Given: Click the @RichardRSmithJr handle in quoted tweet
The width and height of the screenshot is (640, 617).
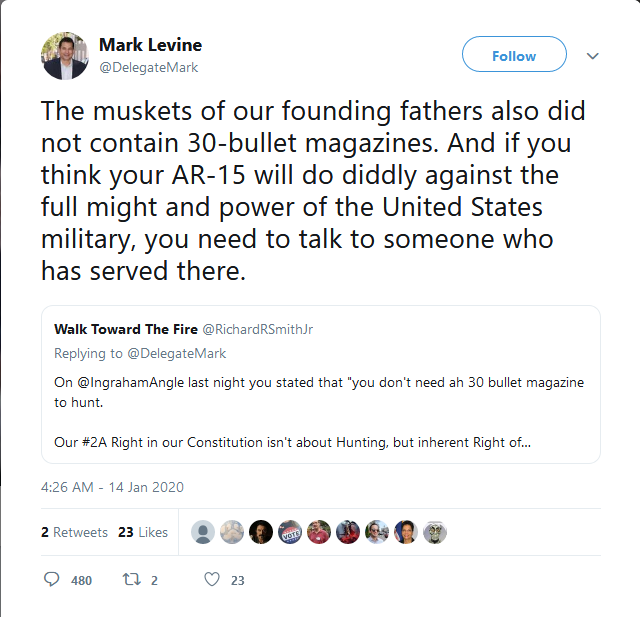Looking at the screenshot, I should [x=257, y=329].
